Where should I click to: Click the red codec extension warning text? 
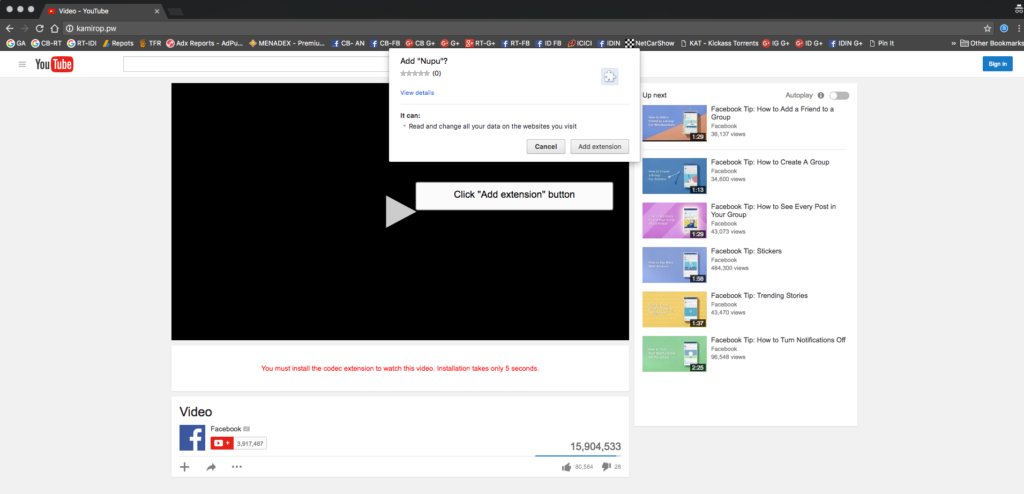tap(400, 369)
